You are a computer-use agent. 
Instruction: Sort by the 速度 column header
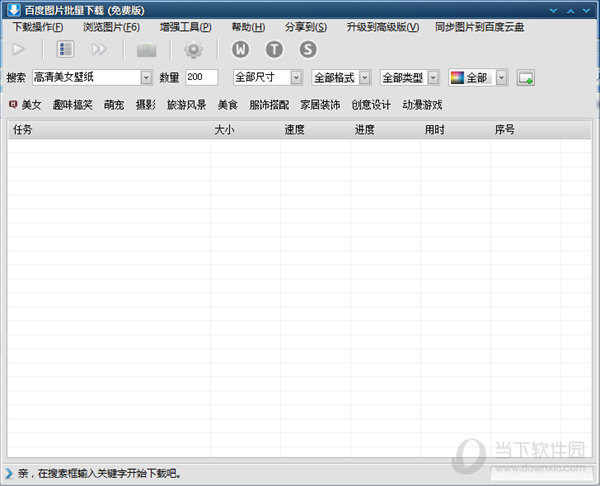point(315,130)
